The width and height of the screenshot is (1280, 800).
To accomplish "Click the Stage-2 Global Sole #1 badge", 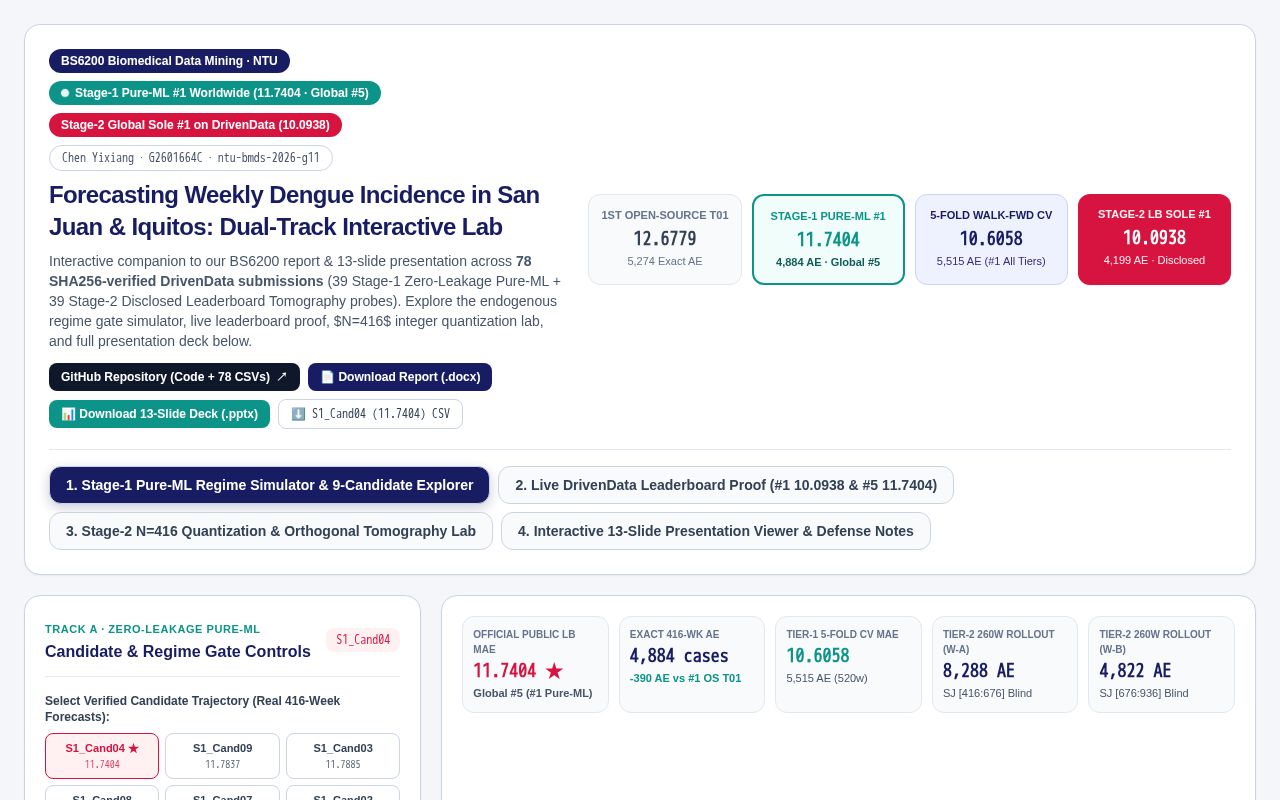I will pyautogui.click(x=195, y=125).
